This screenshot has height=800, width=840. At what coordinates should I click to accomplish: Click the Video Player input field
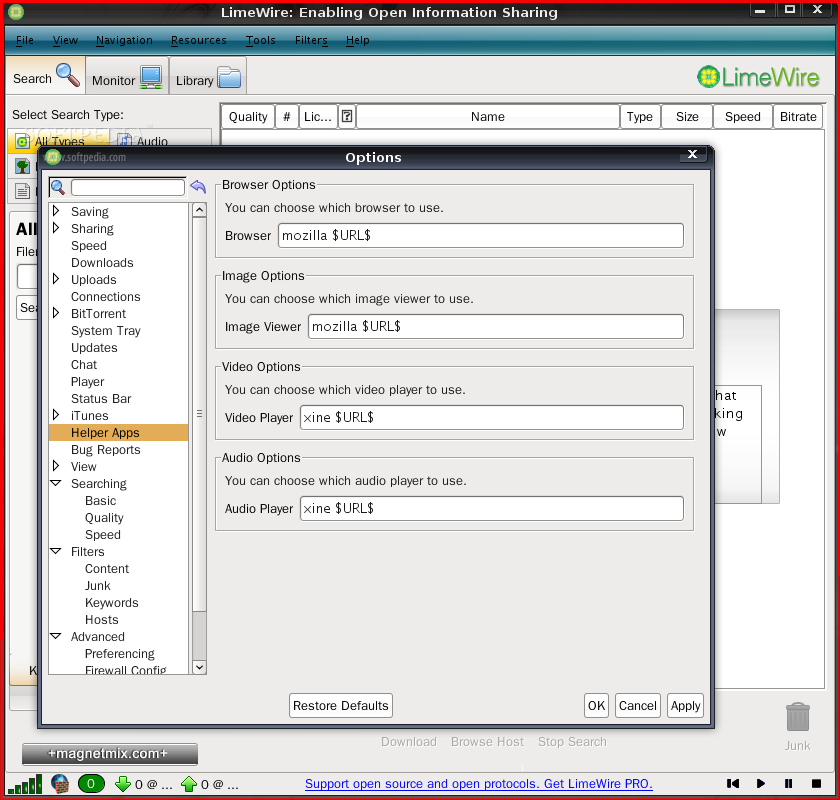coord(492,418)
